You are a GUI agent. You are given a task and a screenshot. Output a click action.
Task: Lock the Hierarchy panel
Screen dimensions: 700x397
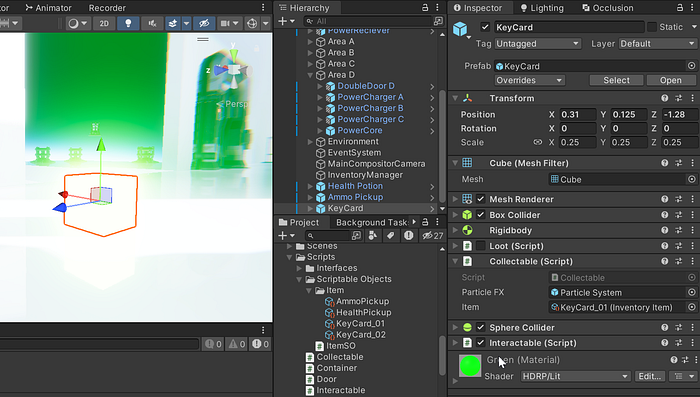(425, 8)
